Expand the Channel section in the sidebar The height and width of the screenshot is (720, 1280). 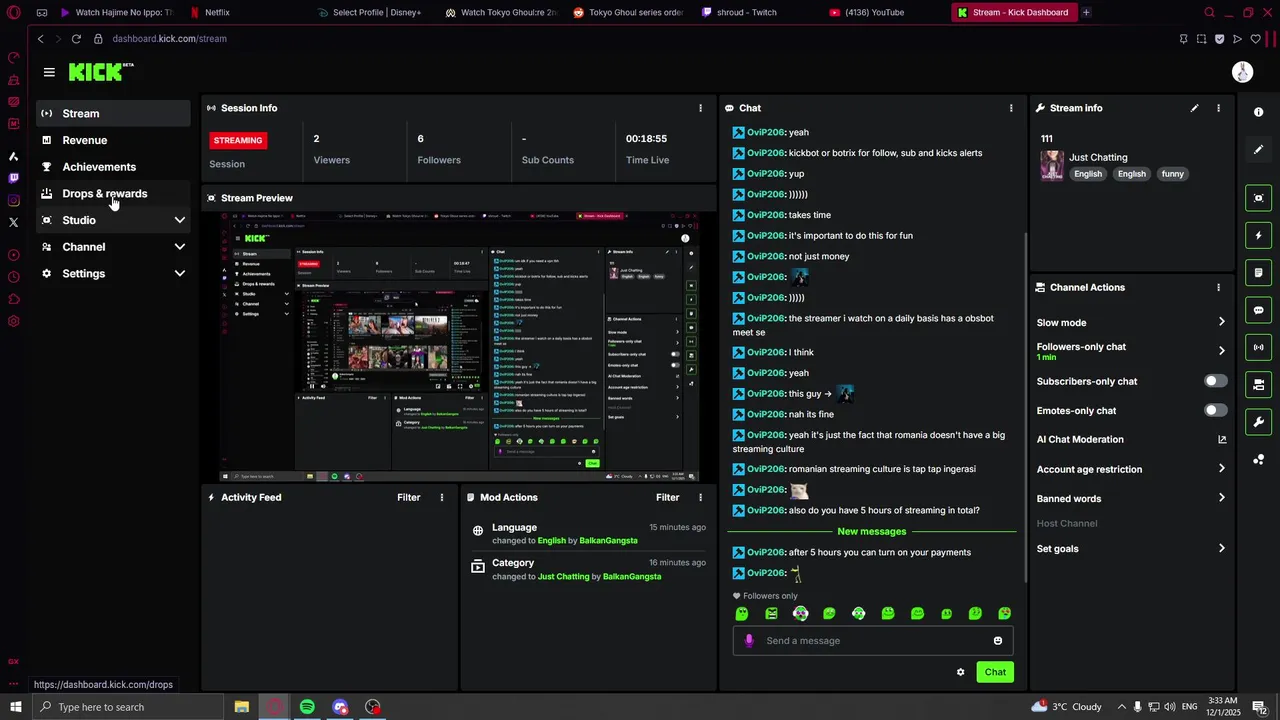coord(113,247)
